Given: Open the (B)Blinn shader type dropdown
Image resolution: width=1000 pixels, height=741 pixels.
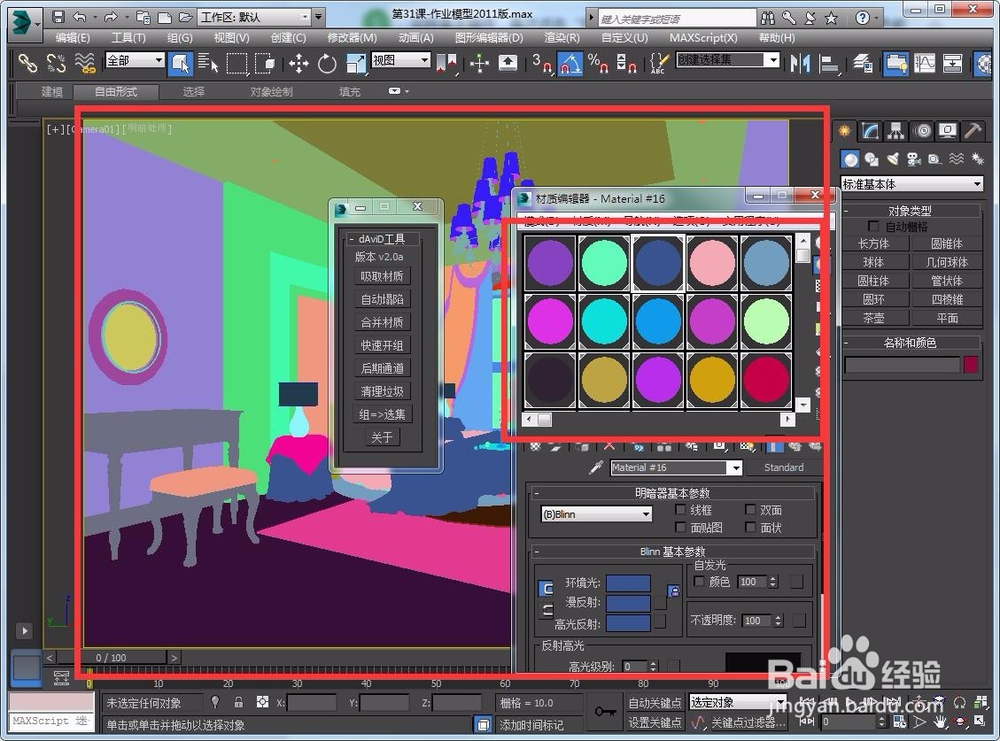Looking at the screenshot, I should point(596,514).
